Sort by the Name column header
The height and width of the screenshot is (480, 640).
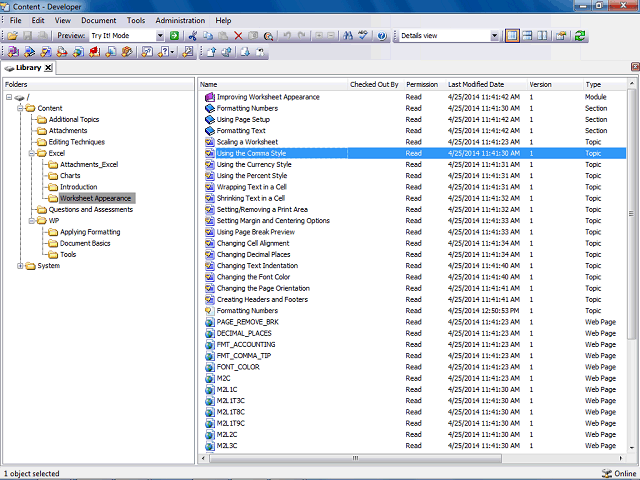click(x=273, y=84)
